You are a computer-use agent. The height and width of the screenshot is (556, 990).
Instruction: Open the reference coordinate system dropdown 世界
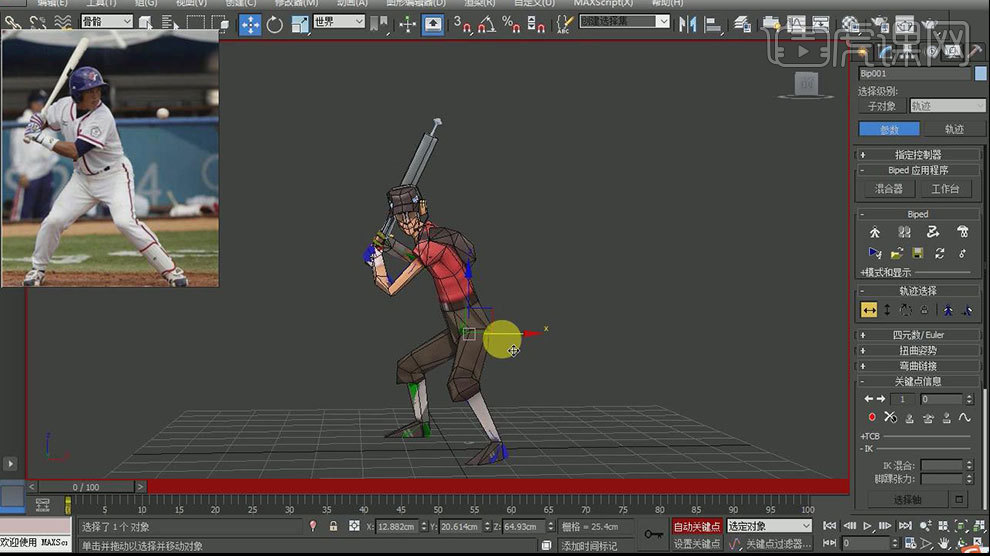pyautogui.click(x=339, y=21)
